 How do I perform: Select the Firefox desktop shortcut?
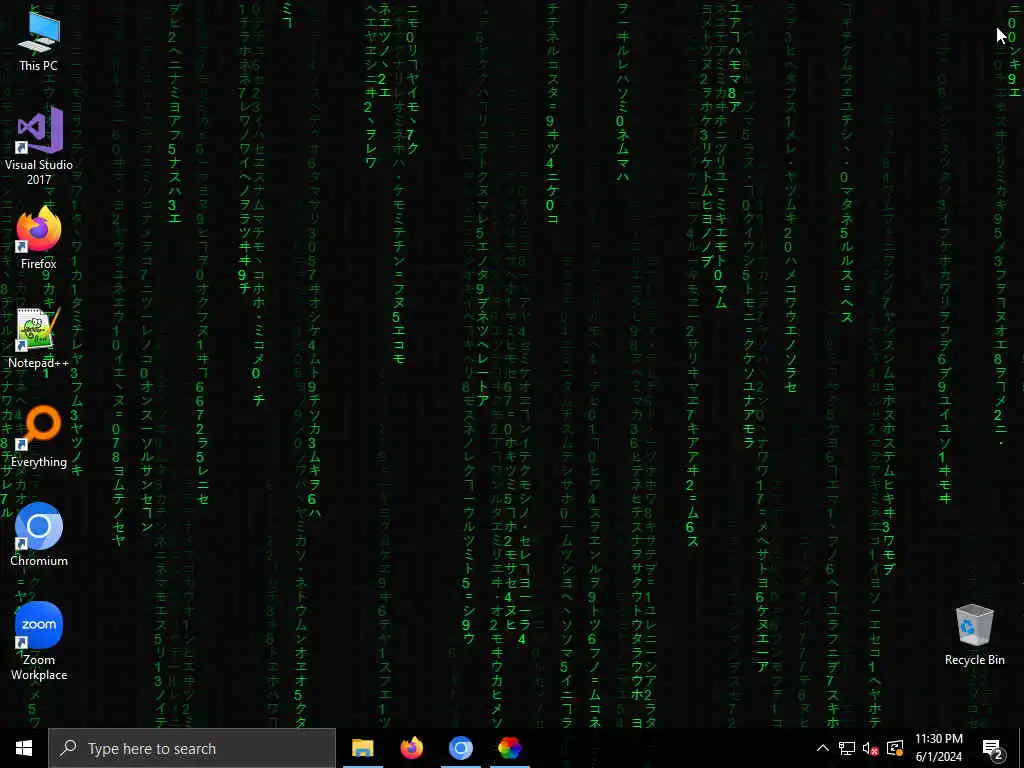(x=39, y=238)
